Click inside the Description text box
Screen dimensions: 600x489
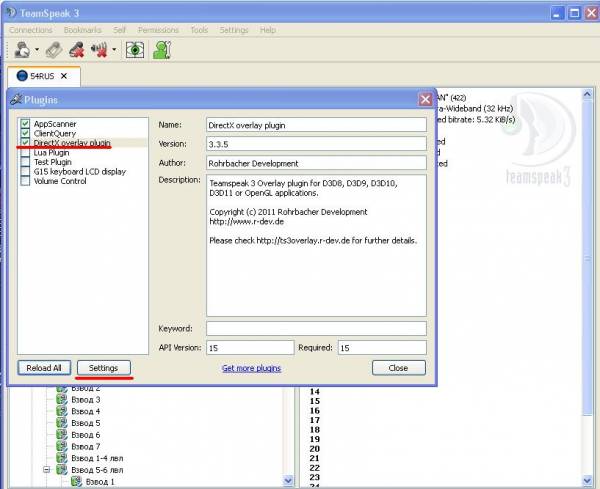(x=316, y=245)
